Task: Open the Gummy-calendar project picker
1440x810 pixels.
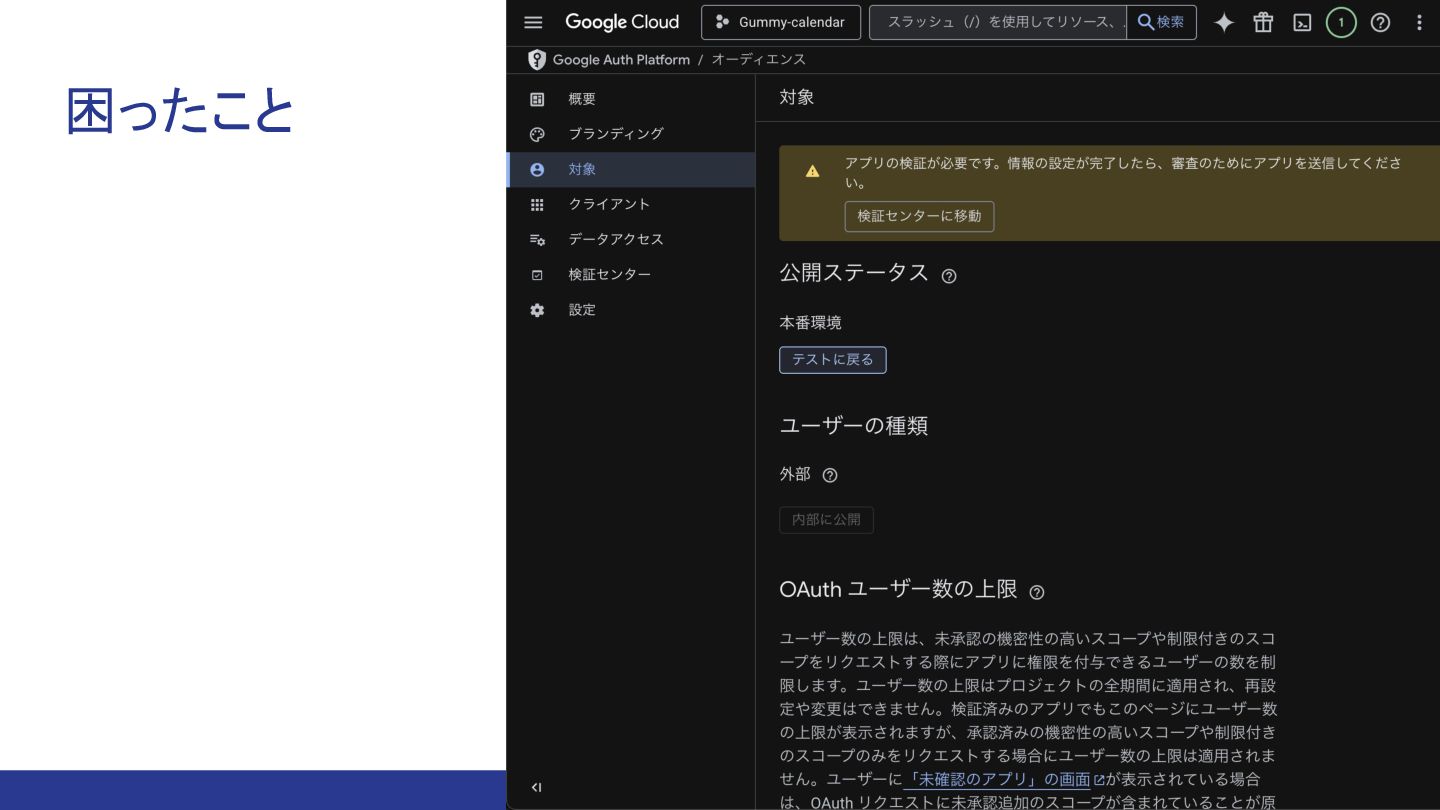Action: tap(781, 22)
